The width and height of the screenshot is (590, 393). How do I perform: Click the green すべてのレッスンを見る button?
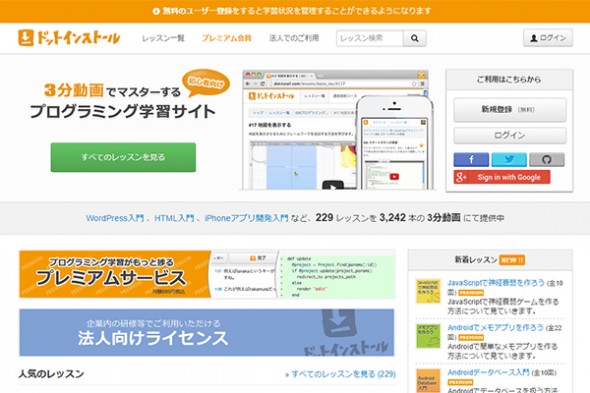(123, 157)
